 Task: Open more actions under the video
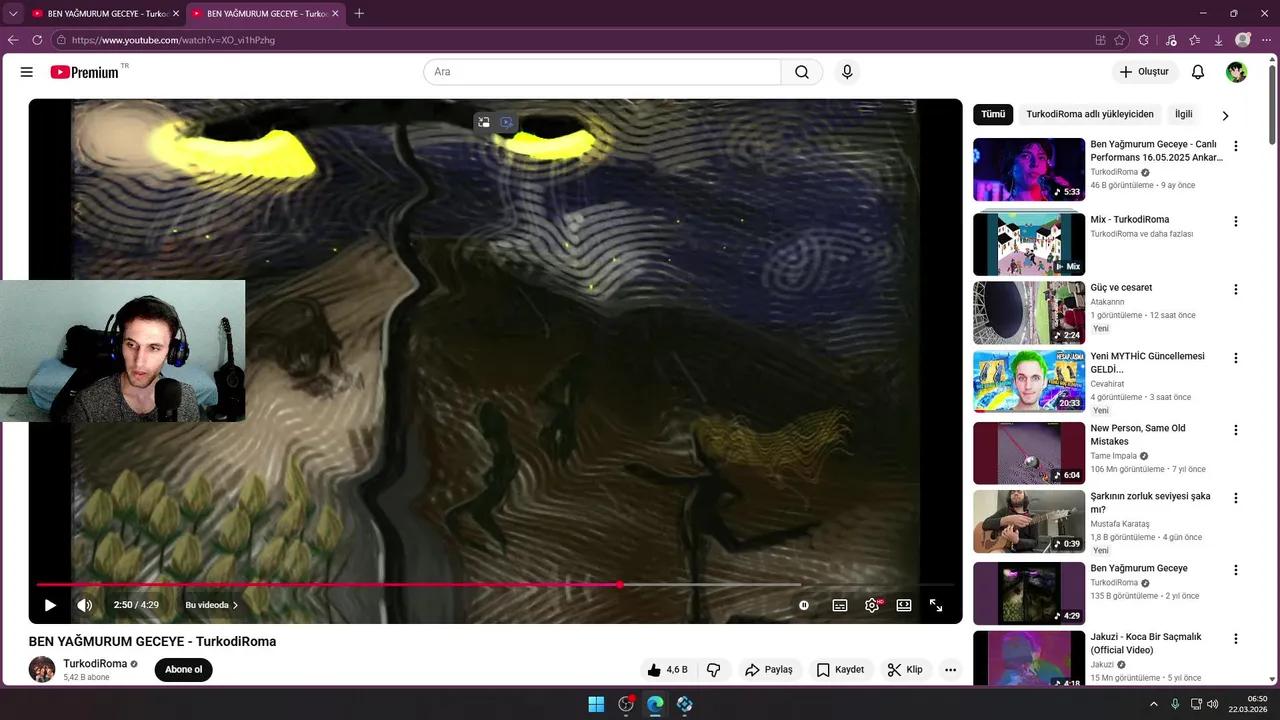[x=950, y=670]
